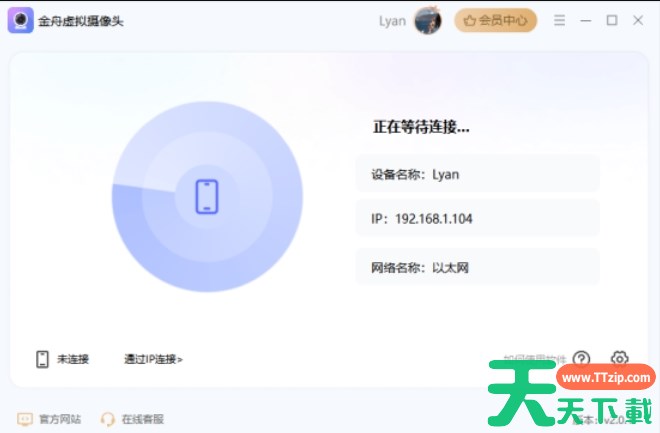The image size is (660, 433).
Task: Open the user avatar profile picture
Action: pos(428,20)
